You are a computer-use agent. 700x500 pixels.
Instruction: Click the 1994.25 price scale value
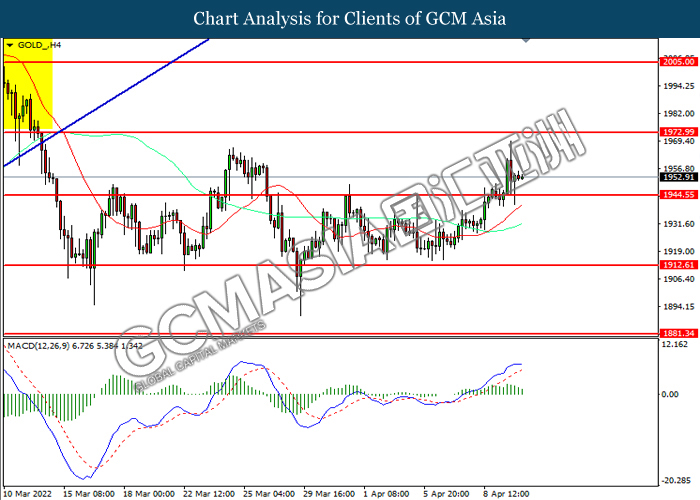click(679, 86)
